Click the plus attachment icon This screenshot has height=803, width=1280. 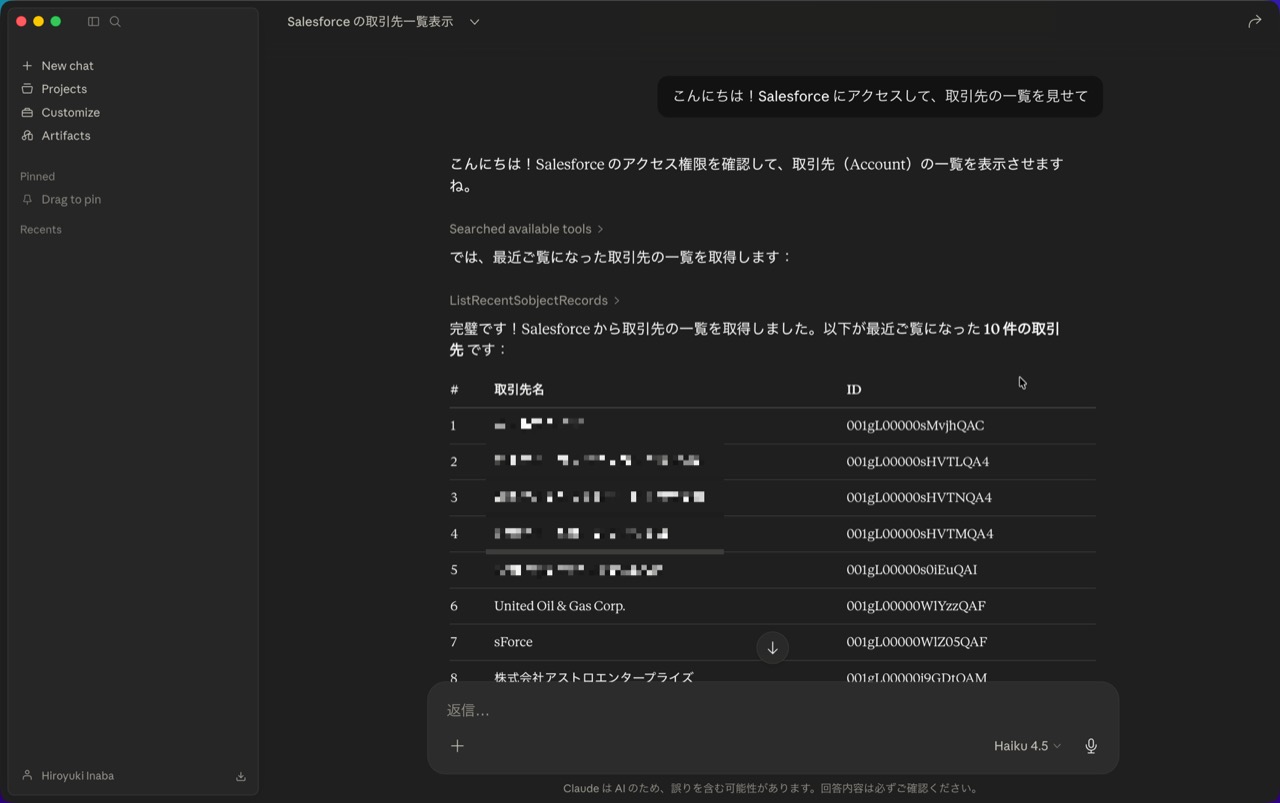[x=457, y=745]
